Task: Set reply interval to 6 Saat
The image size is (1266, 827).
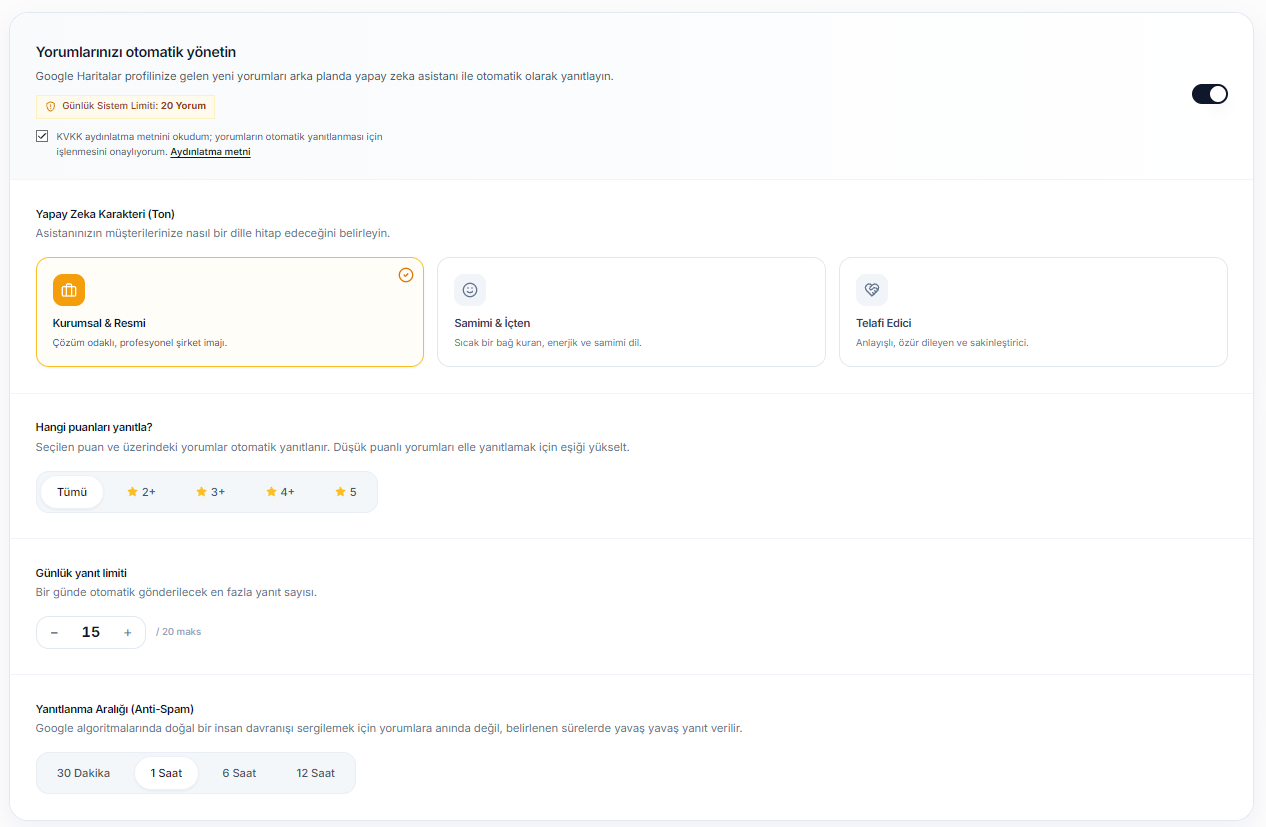Action: click(x=239, y=773)
